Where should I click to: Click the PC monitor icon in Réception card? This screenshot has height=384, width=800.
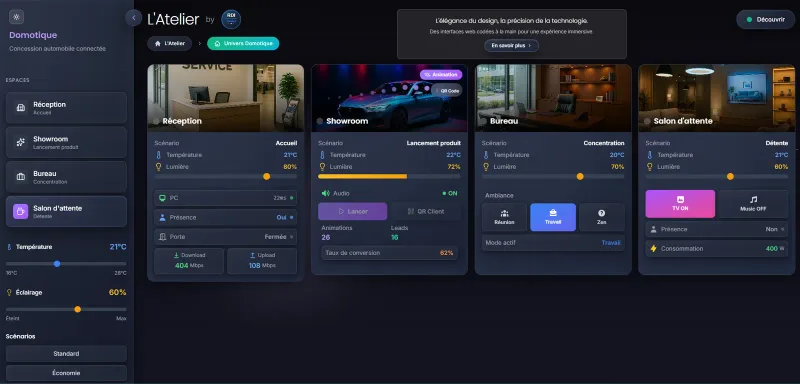tap(163, 198)
